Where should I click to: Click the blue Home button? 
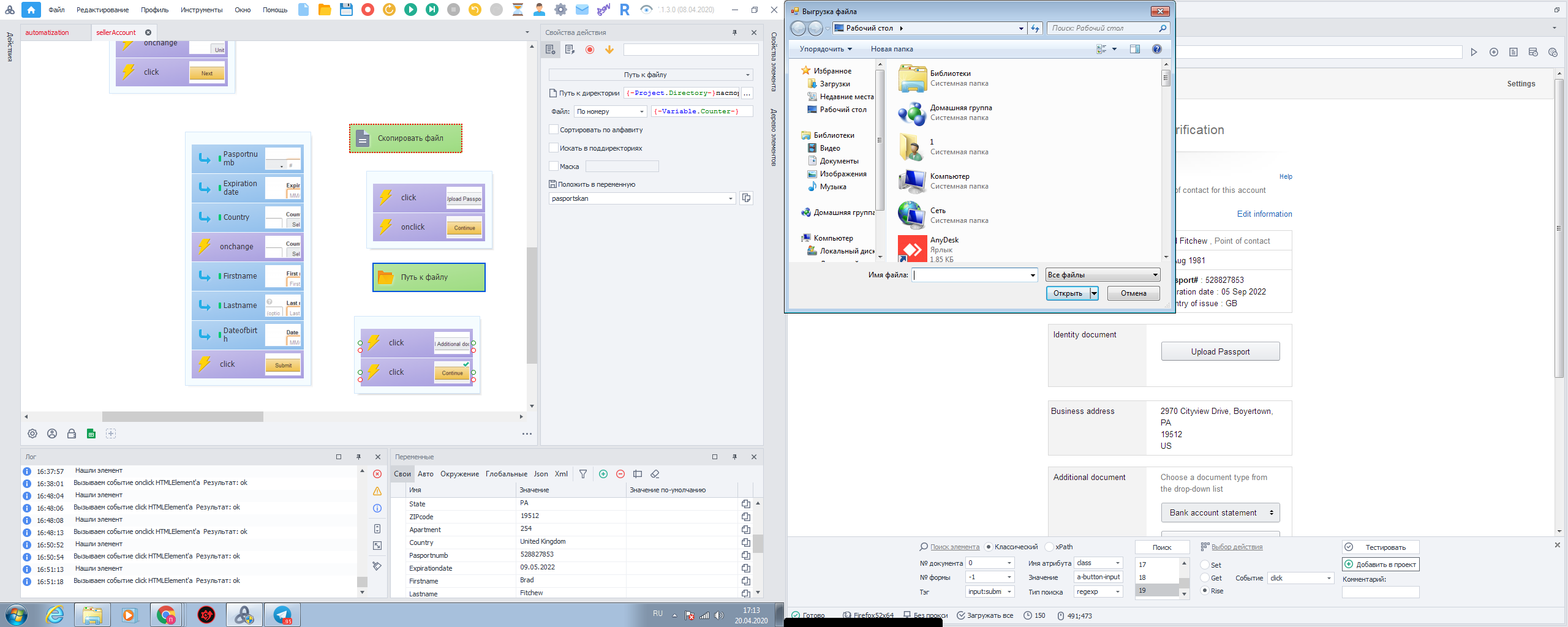click(x=31, y=10)
